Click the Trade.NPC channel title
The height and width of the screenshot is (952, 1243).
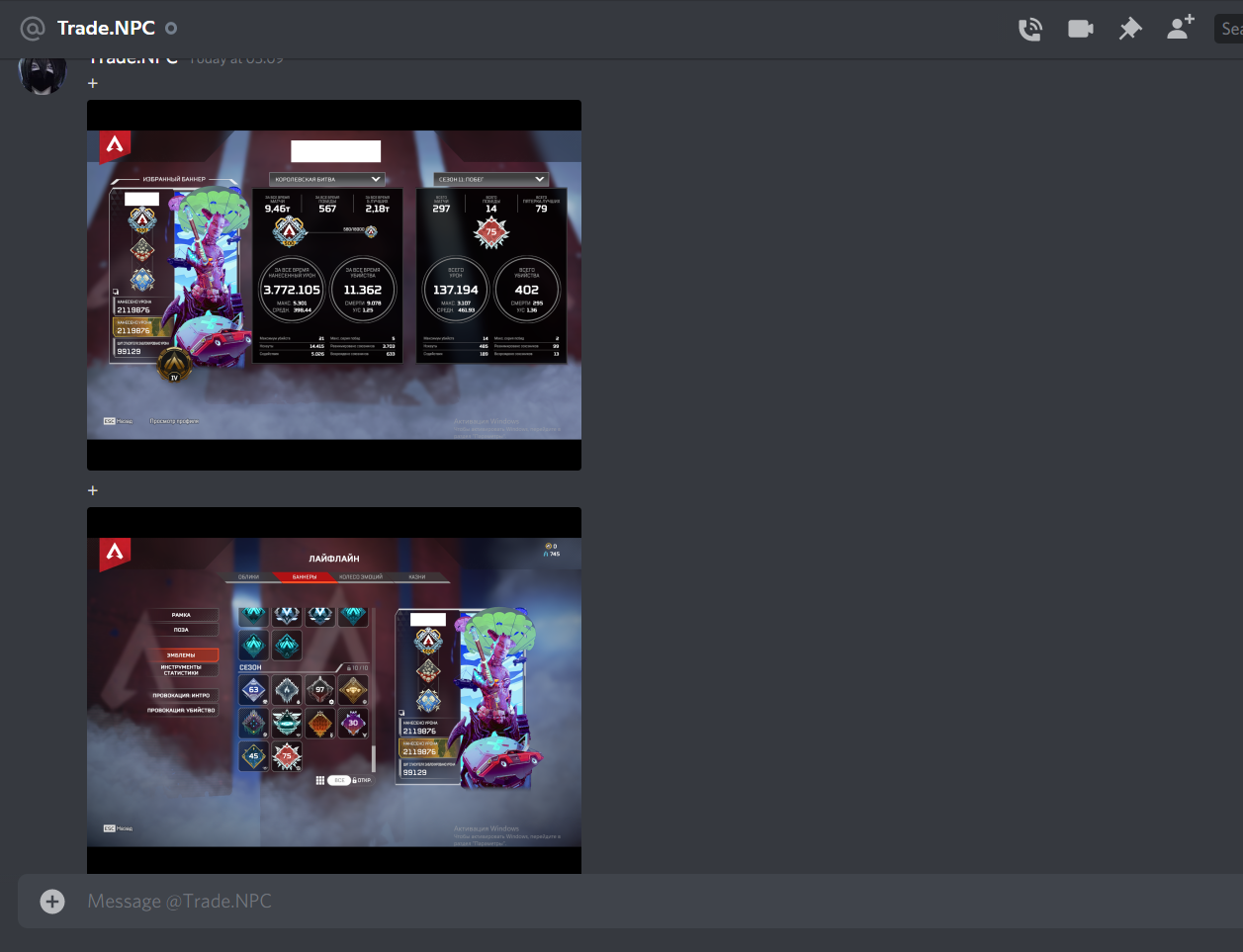tap(106, 28)
